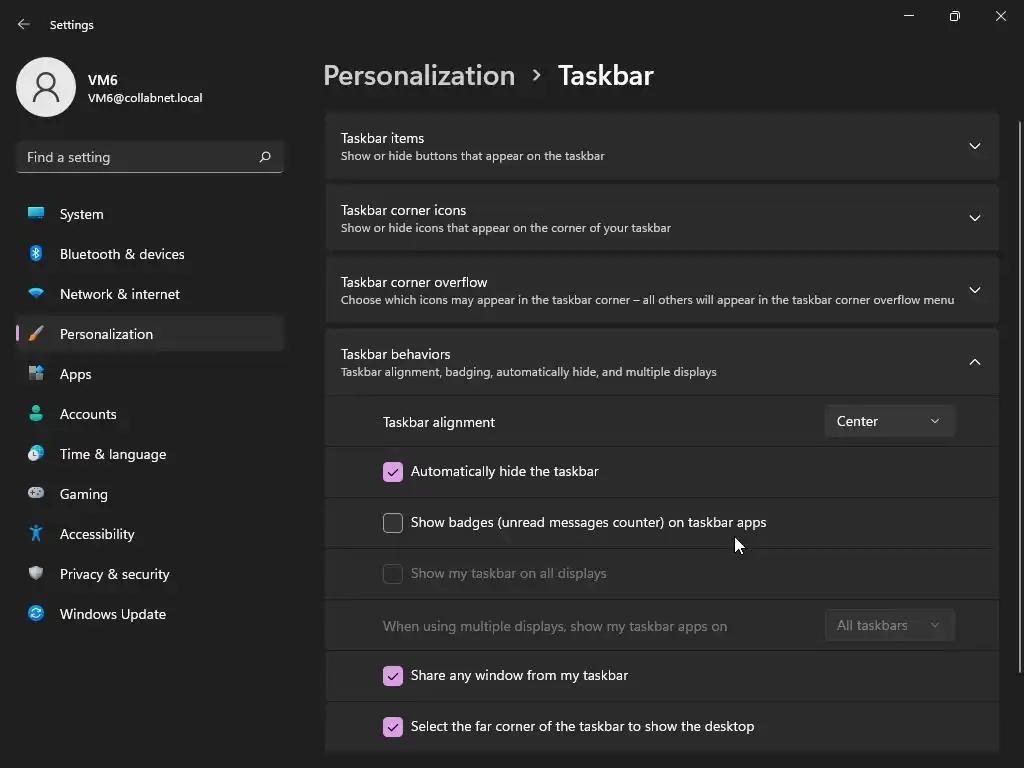Open the Accessibility settings page

(97, 534)
